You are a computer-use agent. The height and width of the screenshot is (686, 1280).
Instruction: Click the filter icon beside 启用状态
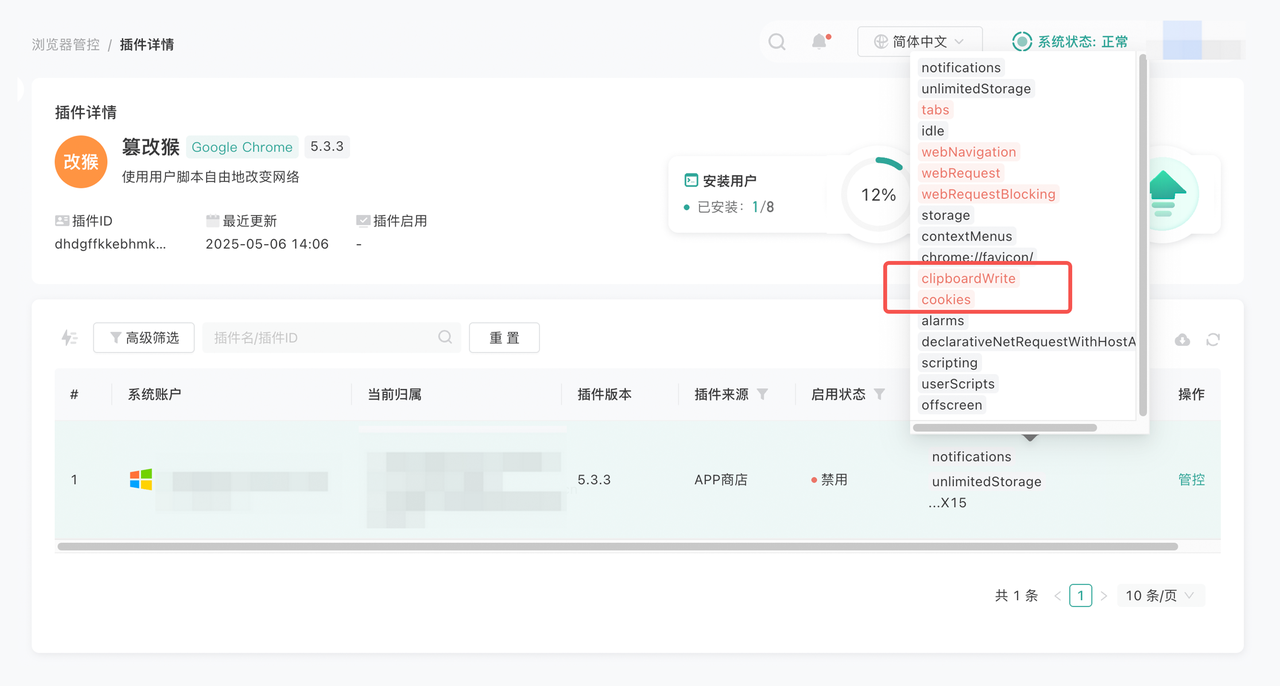click(879, 395)
